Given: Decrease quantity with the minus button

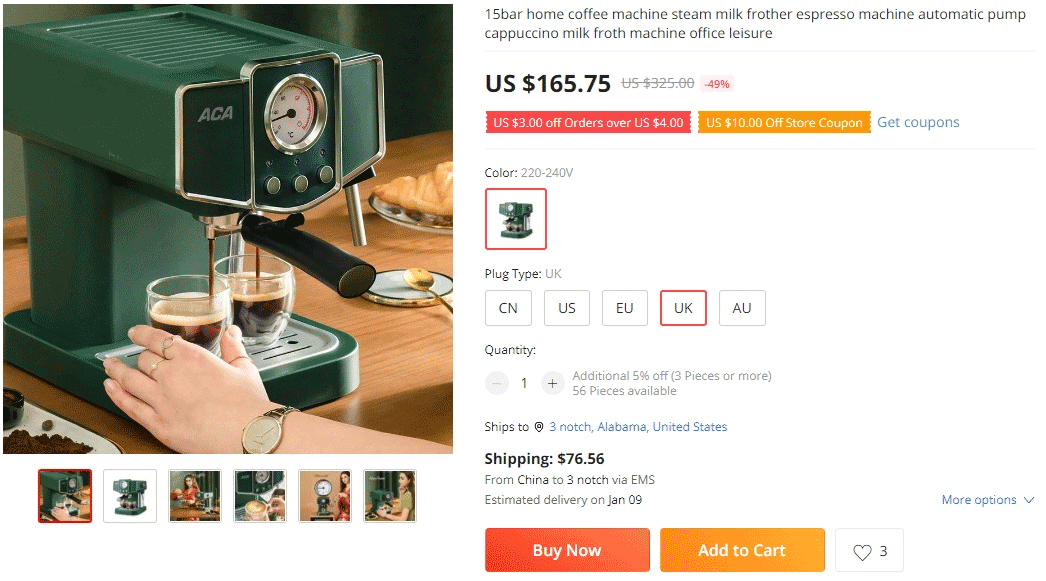Looking at the screenshot, I should [x=497, y=383].
